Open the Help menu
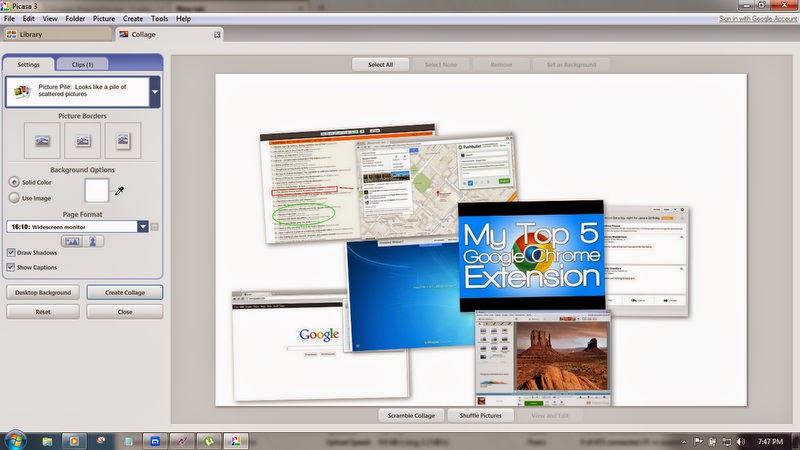Screen dimensions: 800x450 point(184,19)
